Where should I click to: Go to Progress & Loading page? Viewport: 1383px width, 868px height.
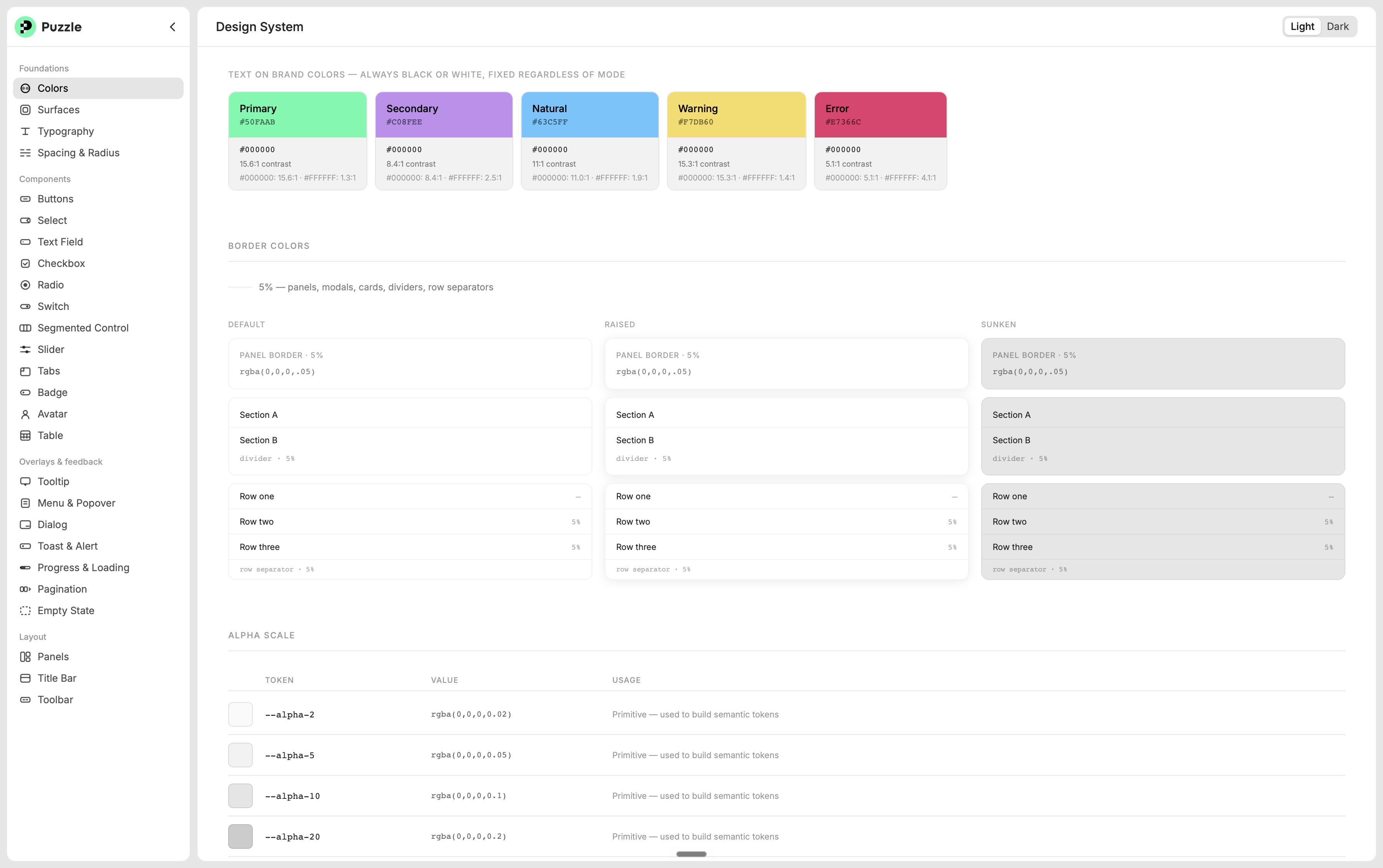(x=98, y=568)
